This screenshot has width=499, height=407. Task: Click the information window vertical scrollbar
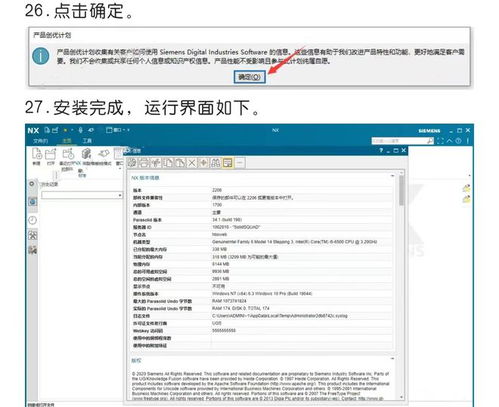pyautogui.click(x=401, y=191)
